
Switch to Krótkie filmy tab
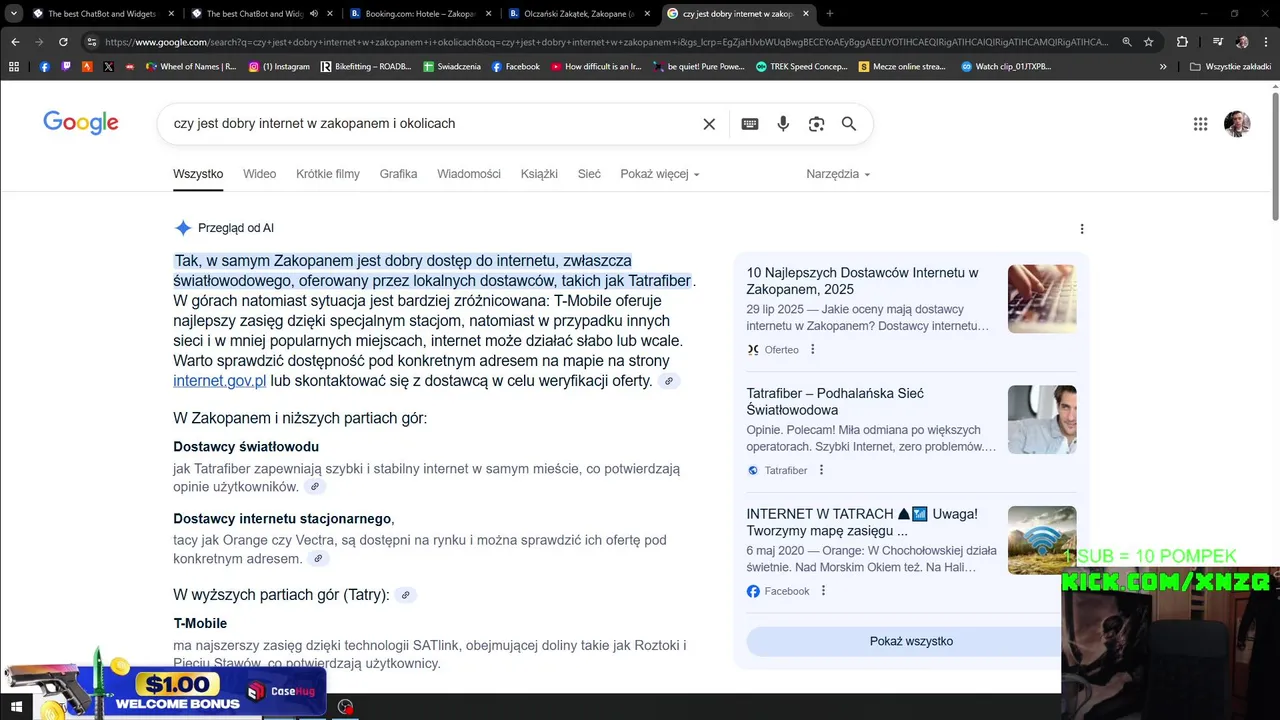328,174
